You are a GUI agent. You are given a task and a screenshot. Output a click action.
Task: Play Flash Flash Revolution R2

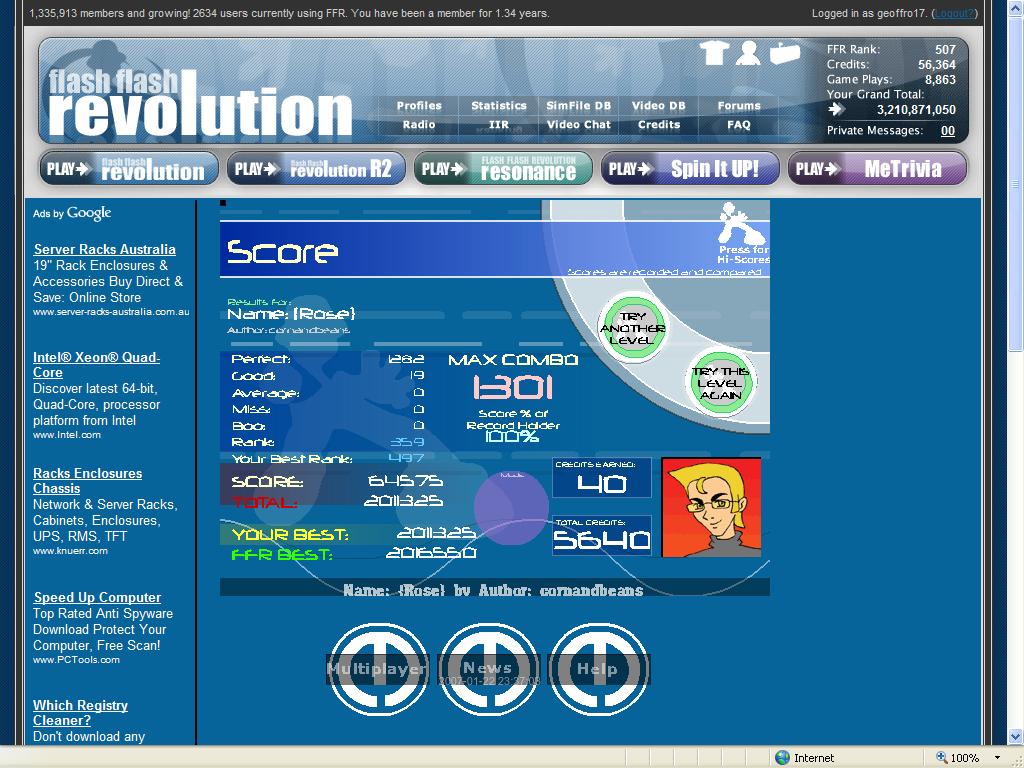click(316, 169)
